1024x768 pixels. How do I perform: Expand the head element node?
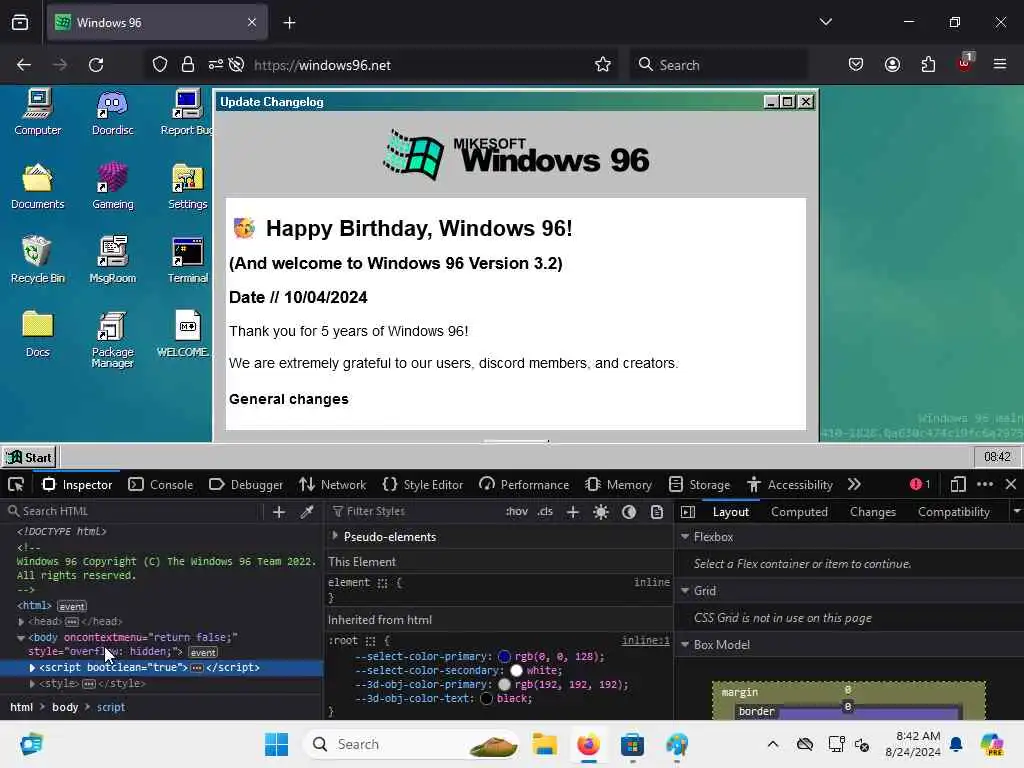[x=21, y=621]
